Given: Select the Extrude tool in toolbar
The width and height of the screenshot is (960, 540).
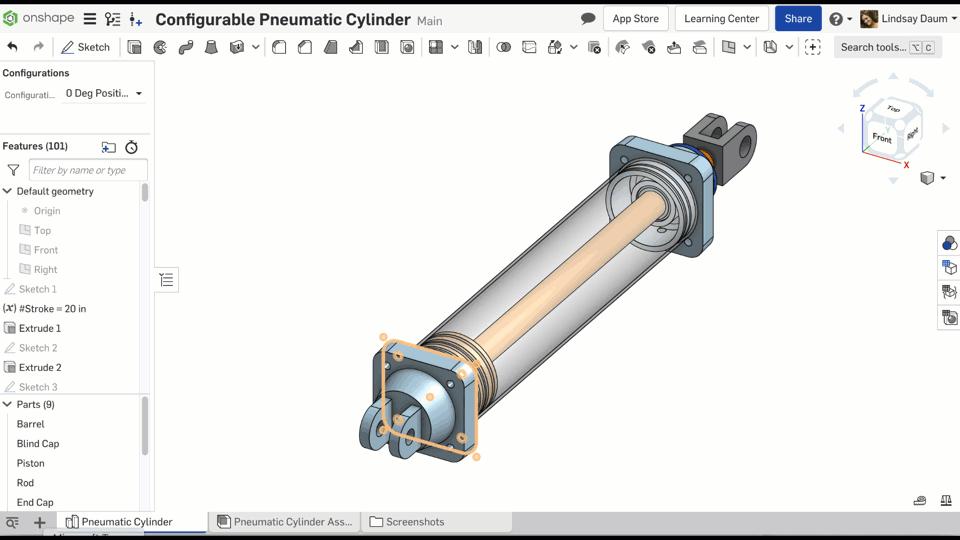Looking at the screenshot, I should [134, 47].
